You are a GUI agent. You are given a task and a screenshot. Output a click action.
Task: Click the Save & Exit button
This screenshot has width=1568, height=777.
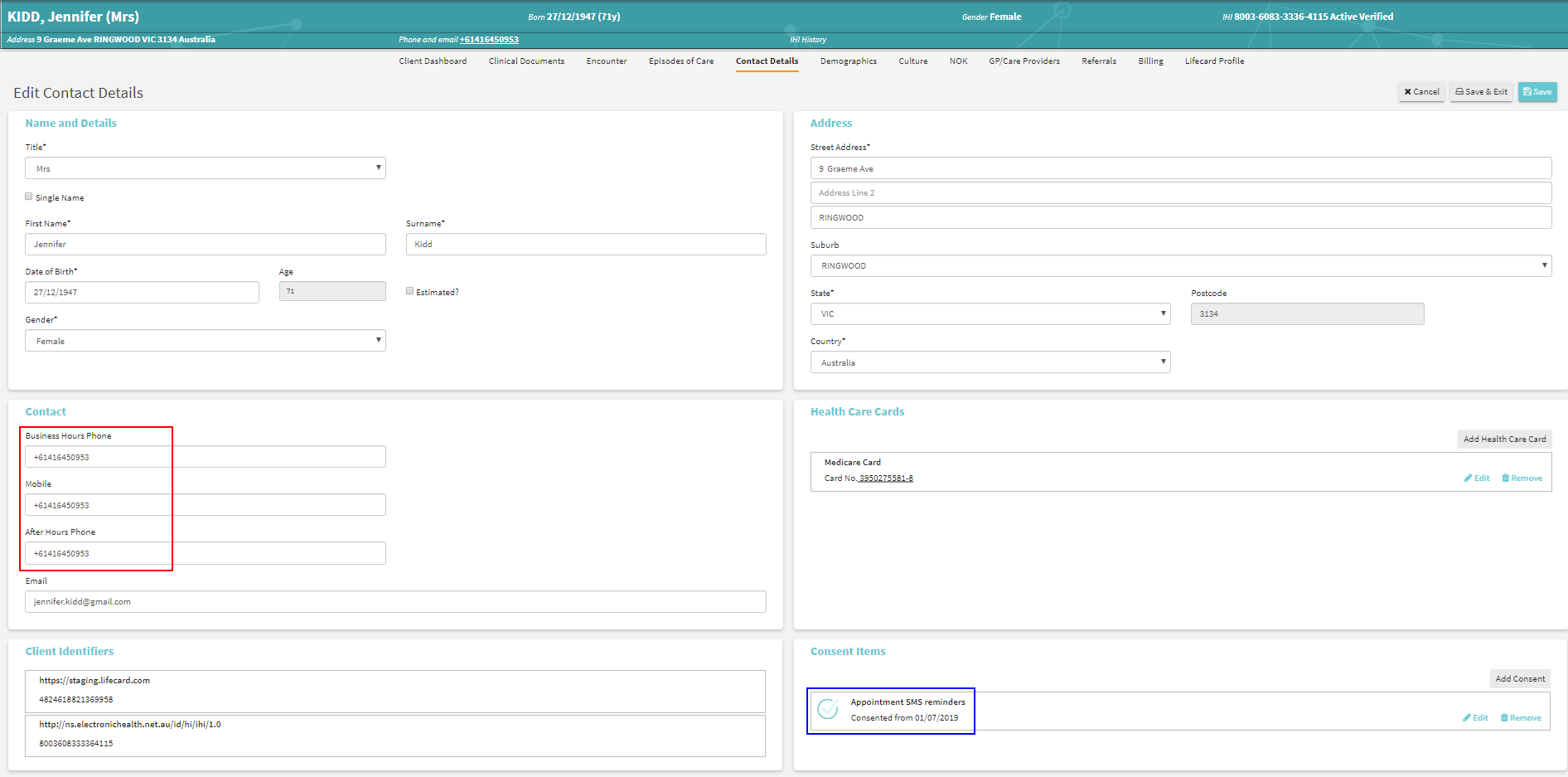[1481, 92]
